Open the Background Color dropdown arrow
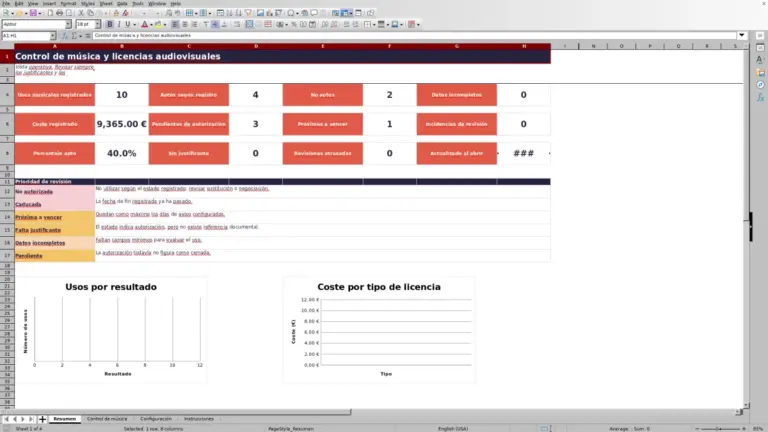This screenshot has height=432, width=768. [165, 24]
